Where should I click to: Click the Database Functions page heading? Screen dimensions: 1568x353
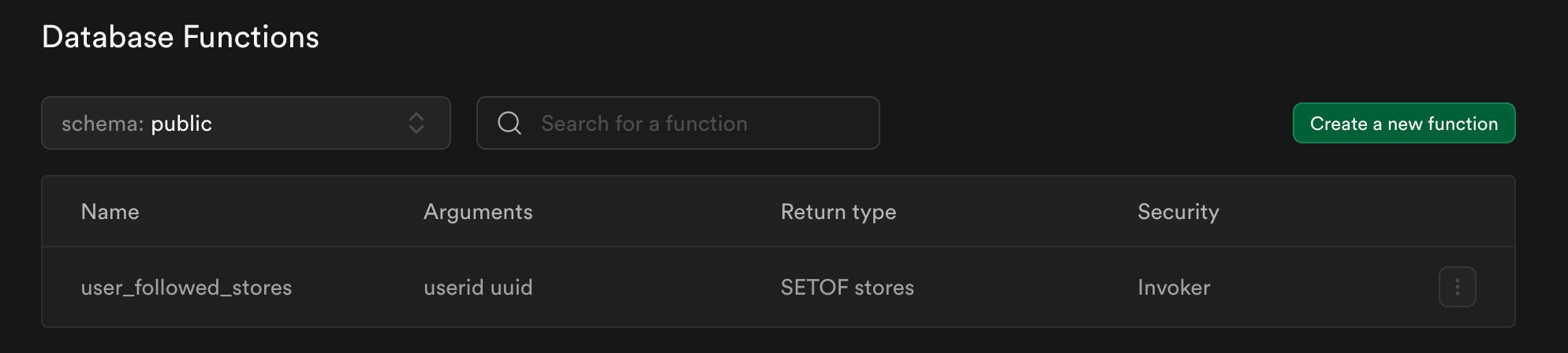[180, 37]
